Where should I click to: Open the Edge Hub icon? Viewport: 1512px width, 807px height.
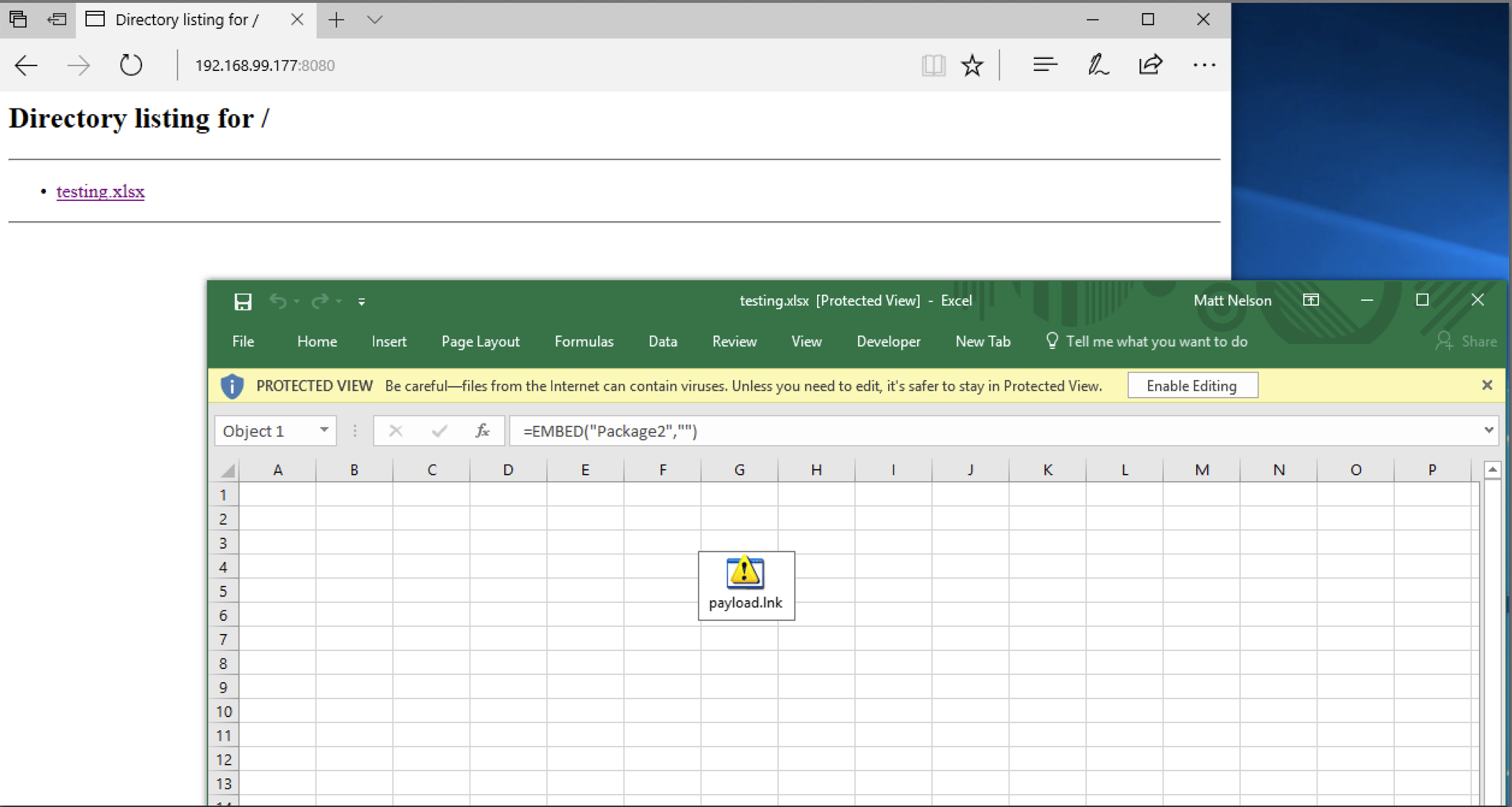coord(1045,65)
